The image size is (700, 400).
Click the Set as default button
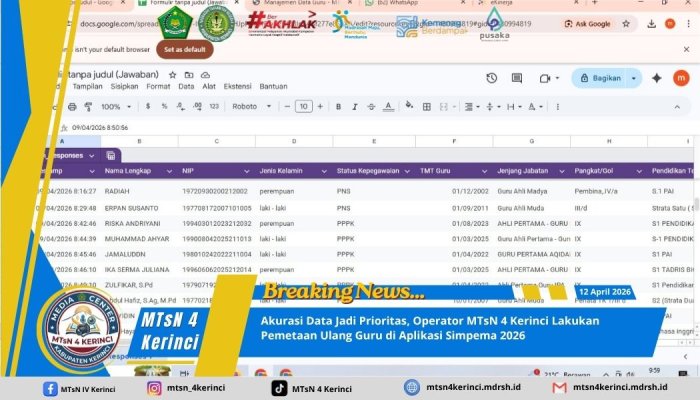(185, 50)
